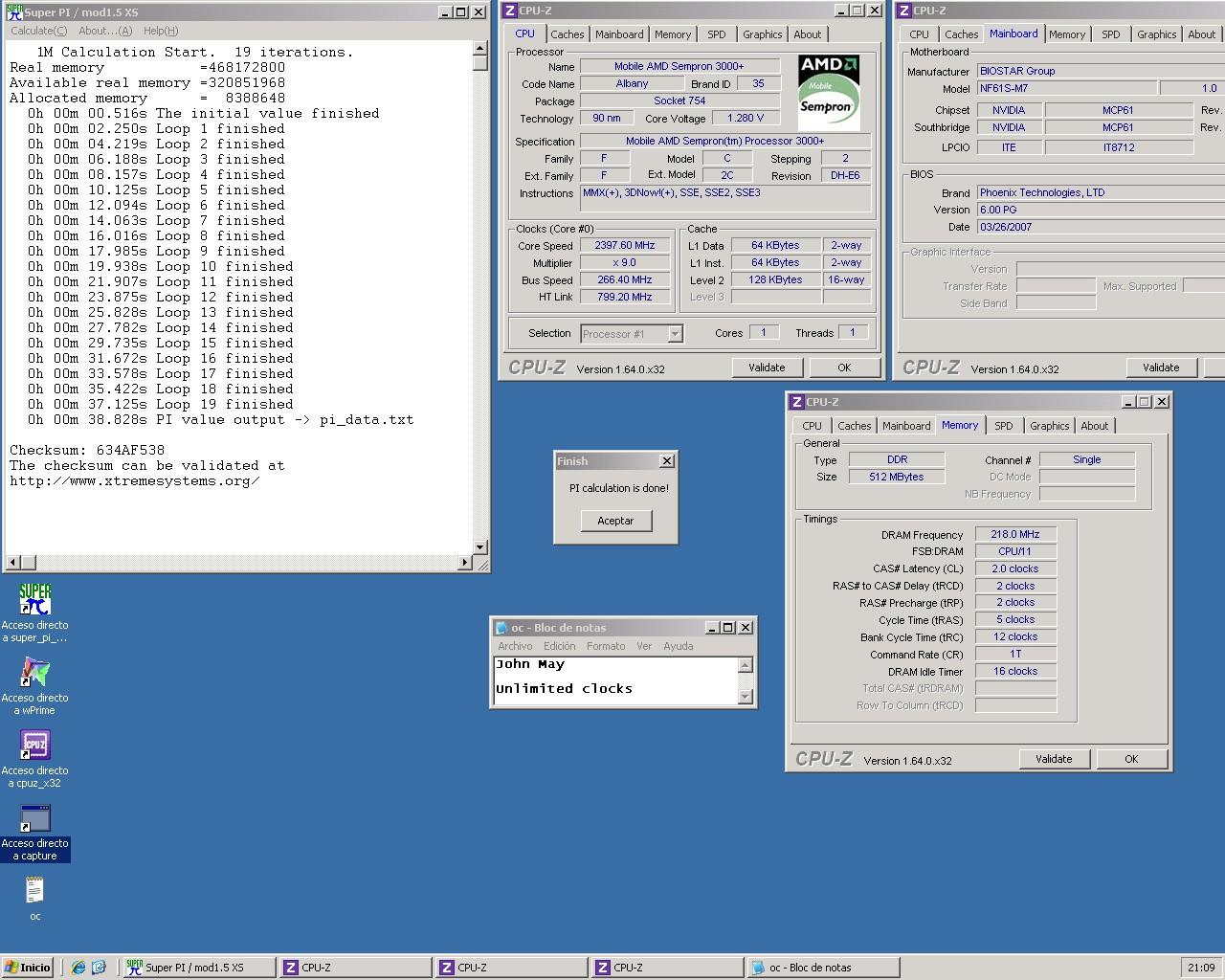The height and width of the screenshot is (980, 1225).
Task: Click Validate in CPU-Z Mainboard window
Action: 1161,367
